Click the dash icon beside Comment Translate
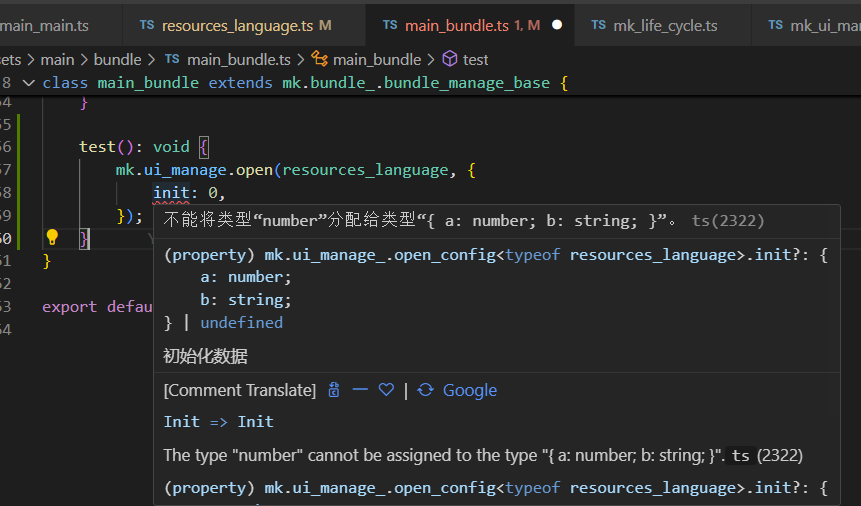This screenshot has height=506, width=861. [x=360, y=390]
